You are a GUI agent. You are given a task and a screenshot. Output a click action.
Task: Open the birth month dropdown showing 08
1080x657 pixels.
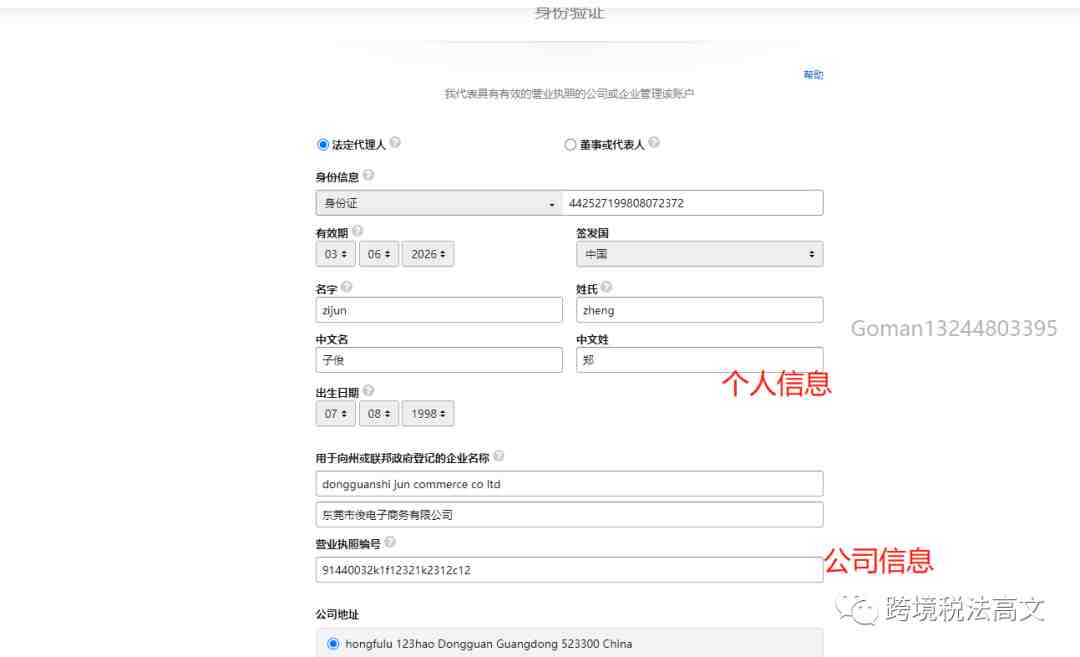[379, 414]
